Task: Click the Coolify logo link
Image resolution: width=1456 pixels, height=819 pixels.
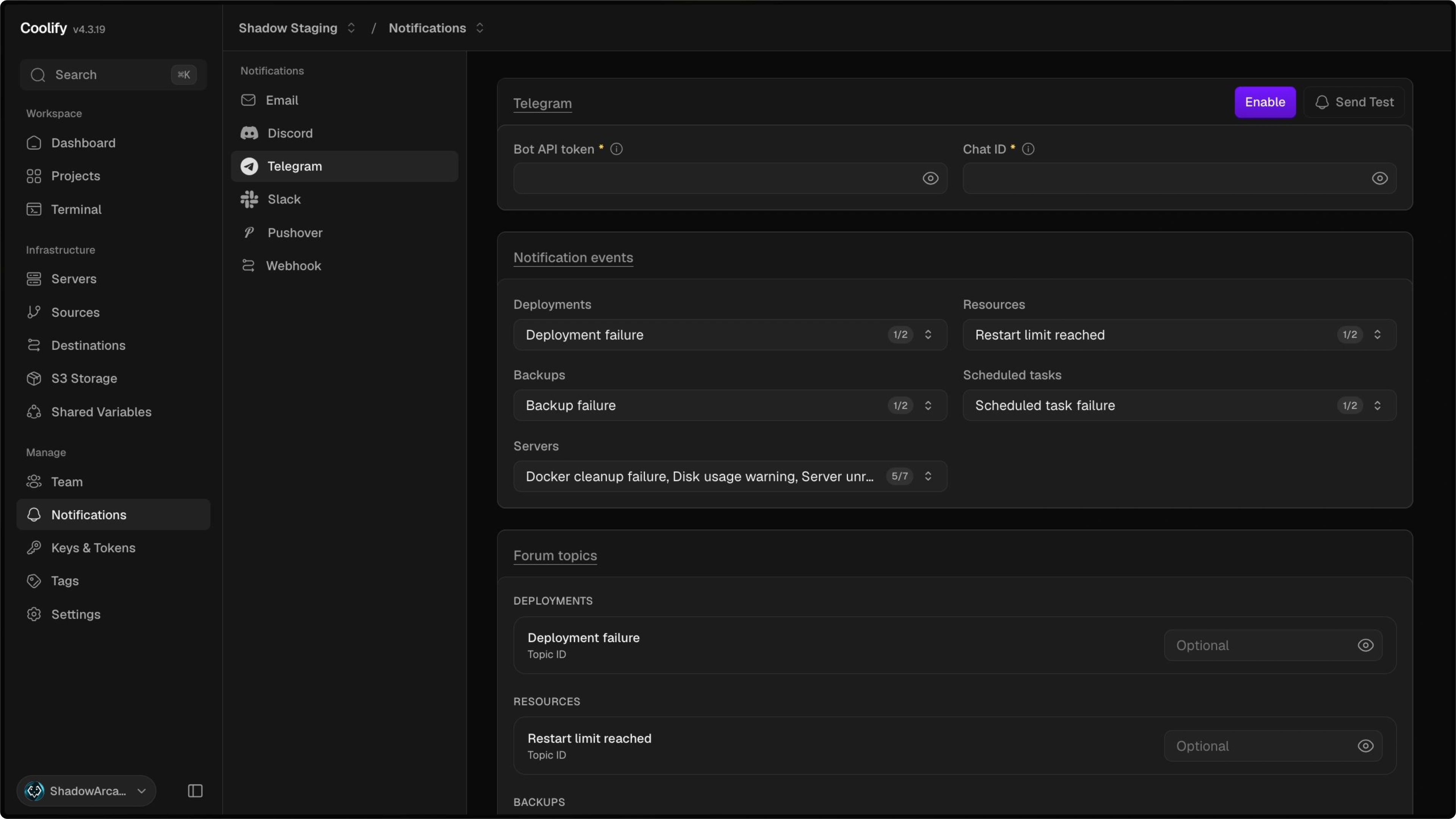Action: pyautogui.click(x=44, y=28)
